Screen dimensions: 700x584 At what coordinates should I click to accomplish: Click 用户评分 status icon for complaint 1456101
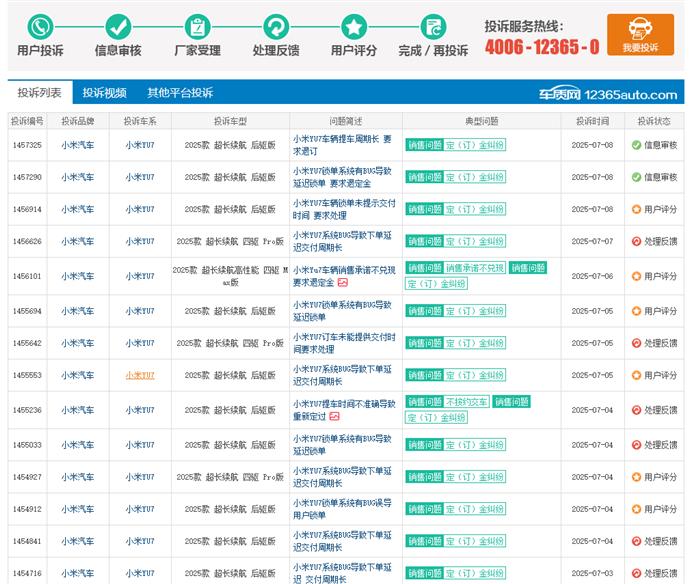pyautogui.click(x=636, y=276)
